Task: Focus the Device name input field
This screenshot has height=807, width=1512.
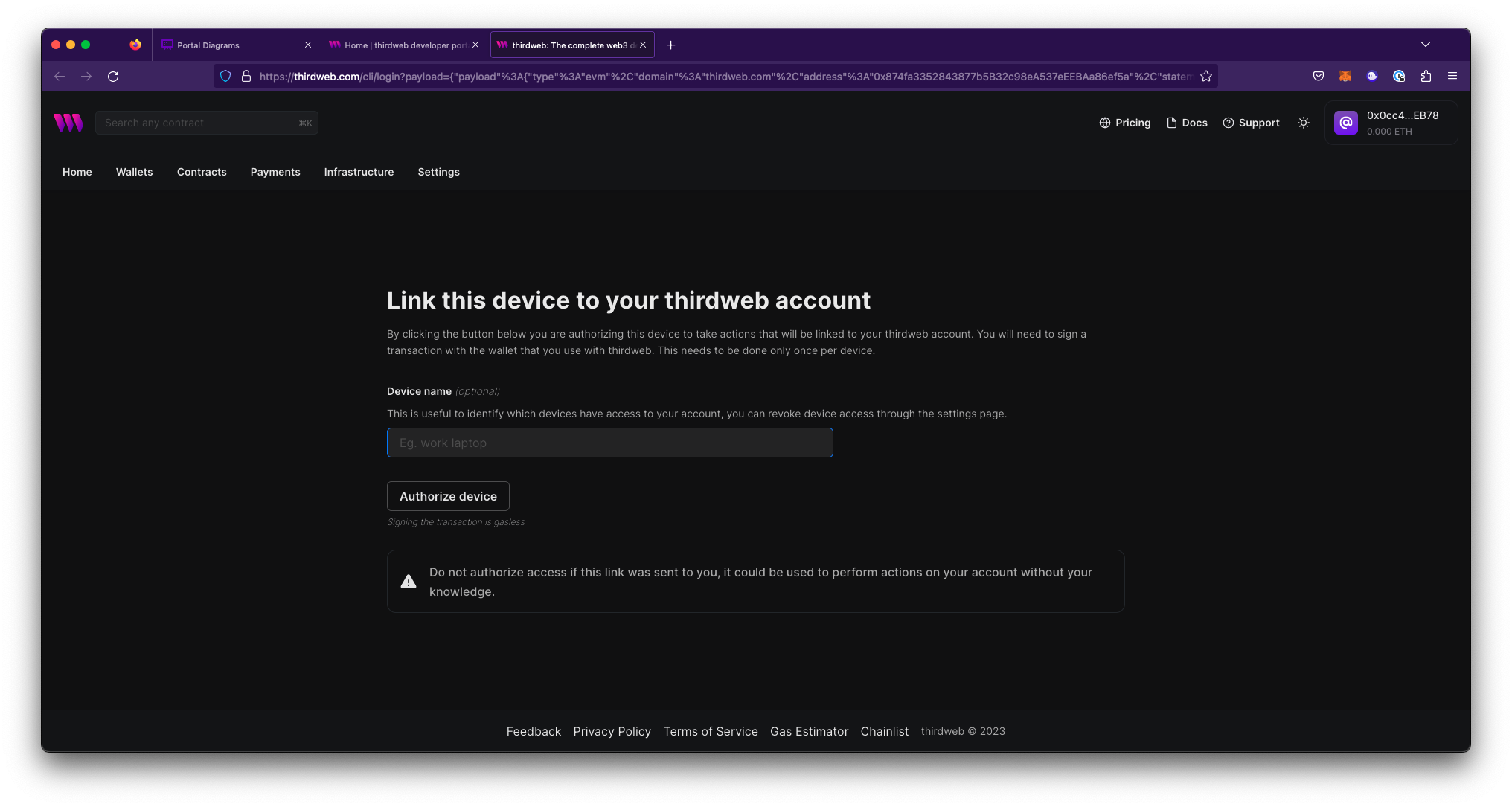Action: pos(609,443)
